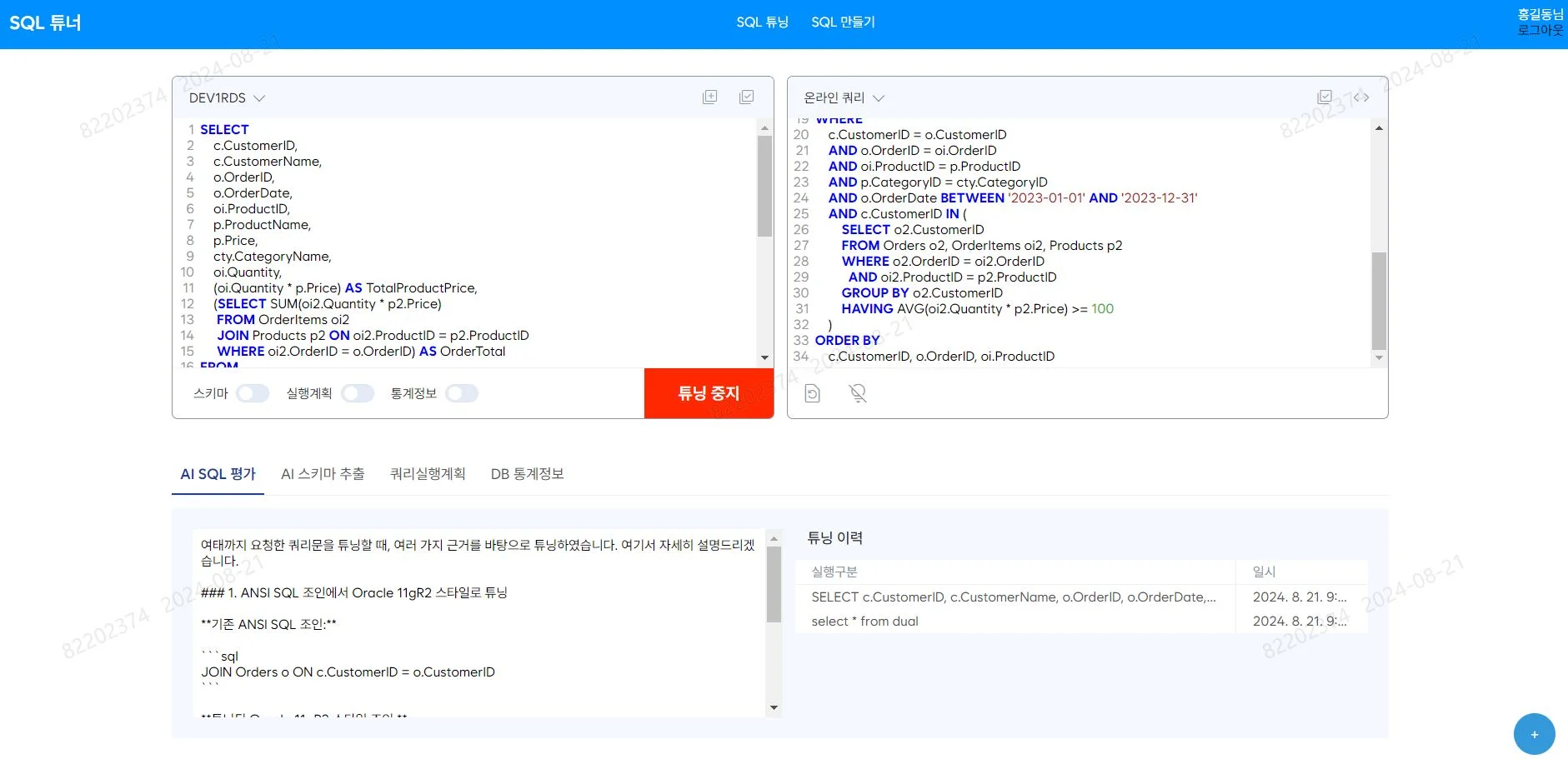Enable the 통계정보 toggle
This screenshot has height=759, width=1568.
point(462,393)
